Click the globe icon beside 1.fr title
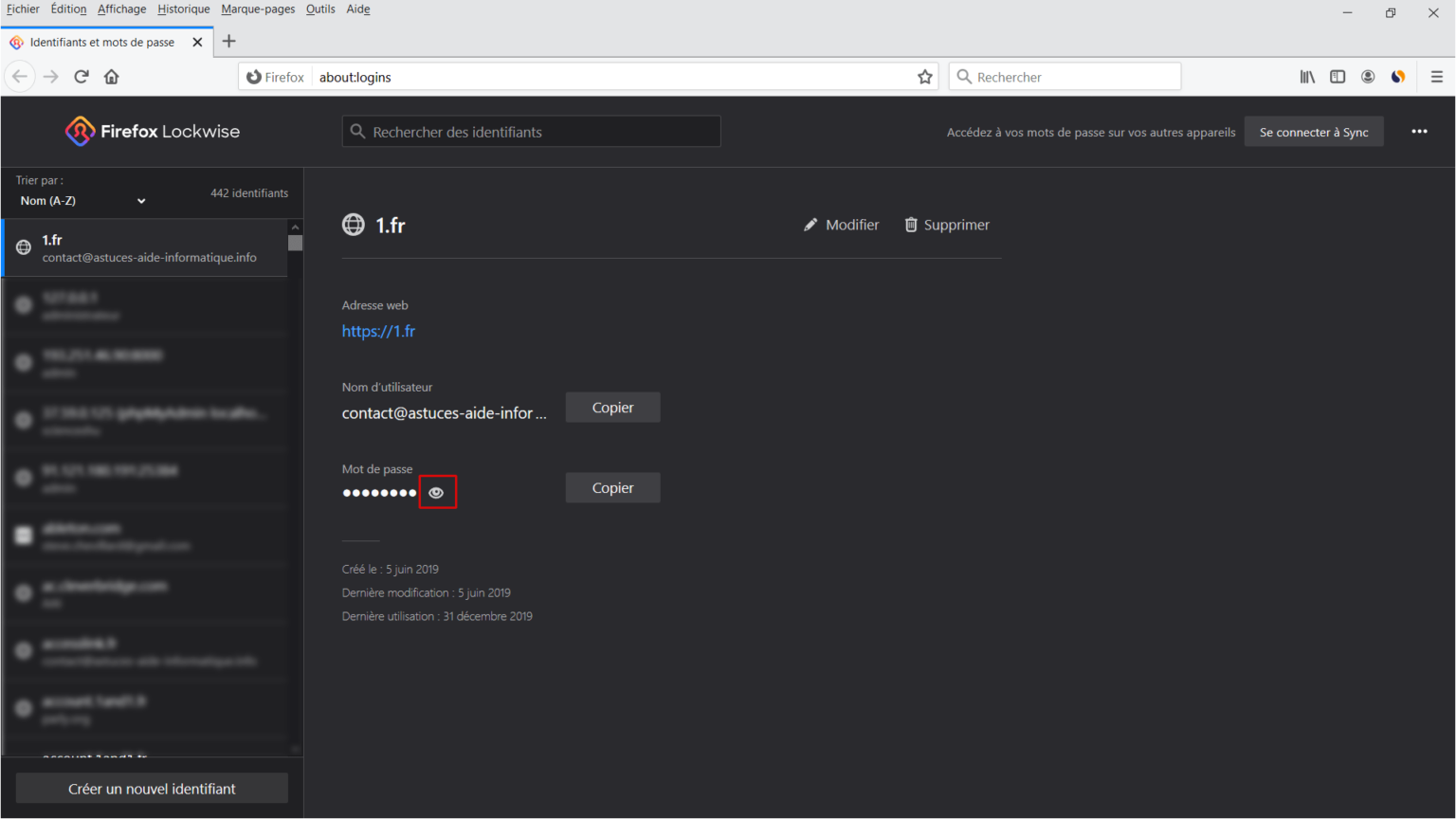The width and height of the screenshot is (1456, 819). (x=354, y=225)
